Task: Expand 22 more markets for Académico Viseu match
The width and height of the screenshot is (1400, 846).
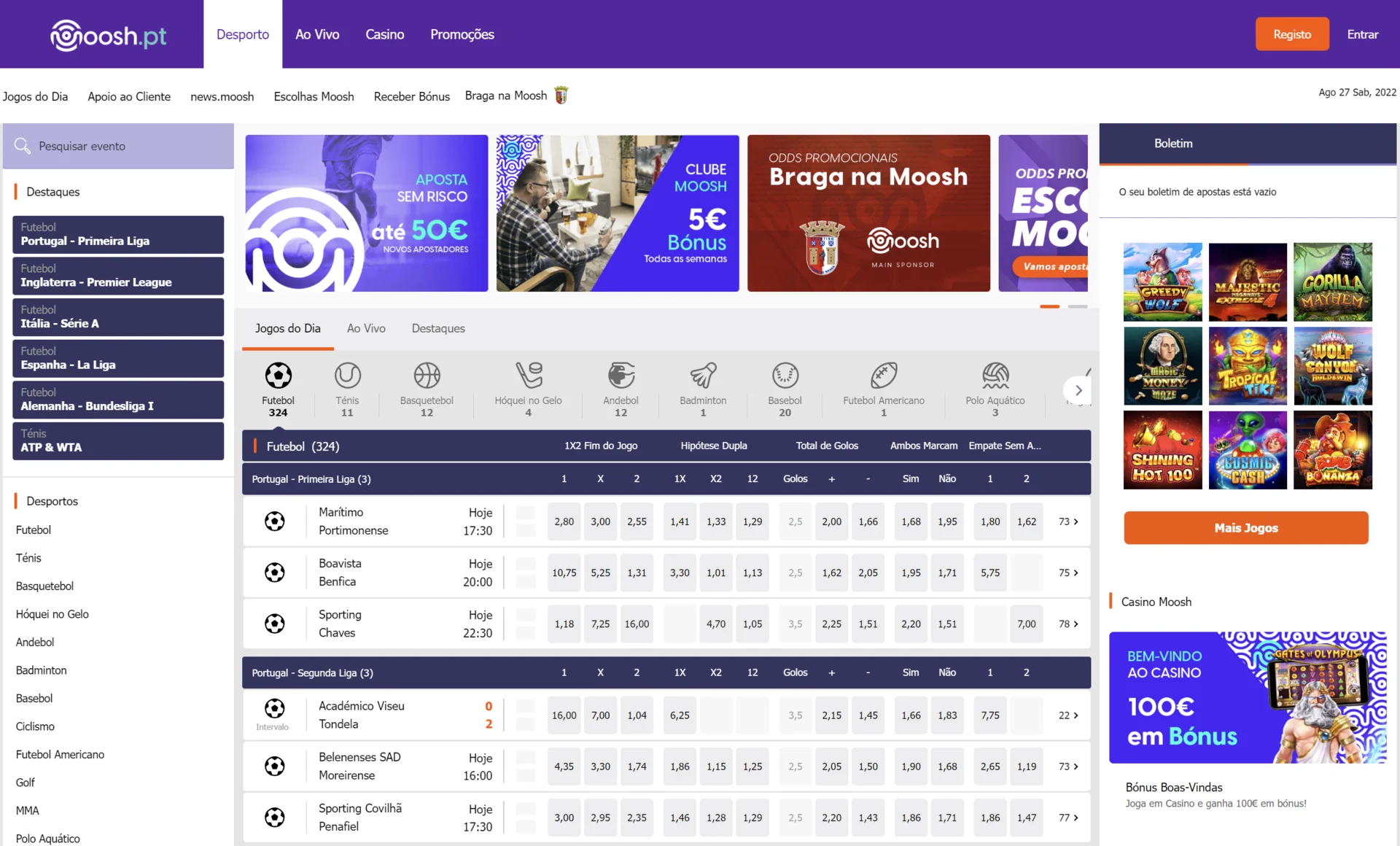Action: pyautogui.click(x=1068, y=715)
